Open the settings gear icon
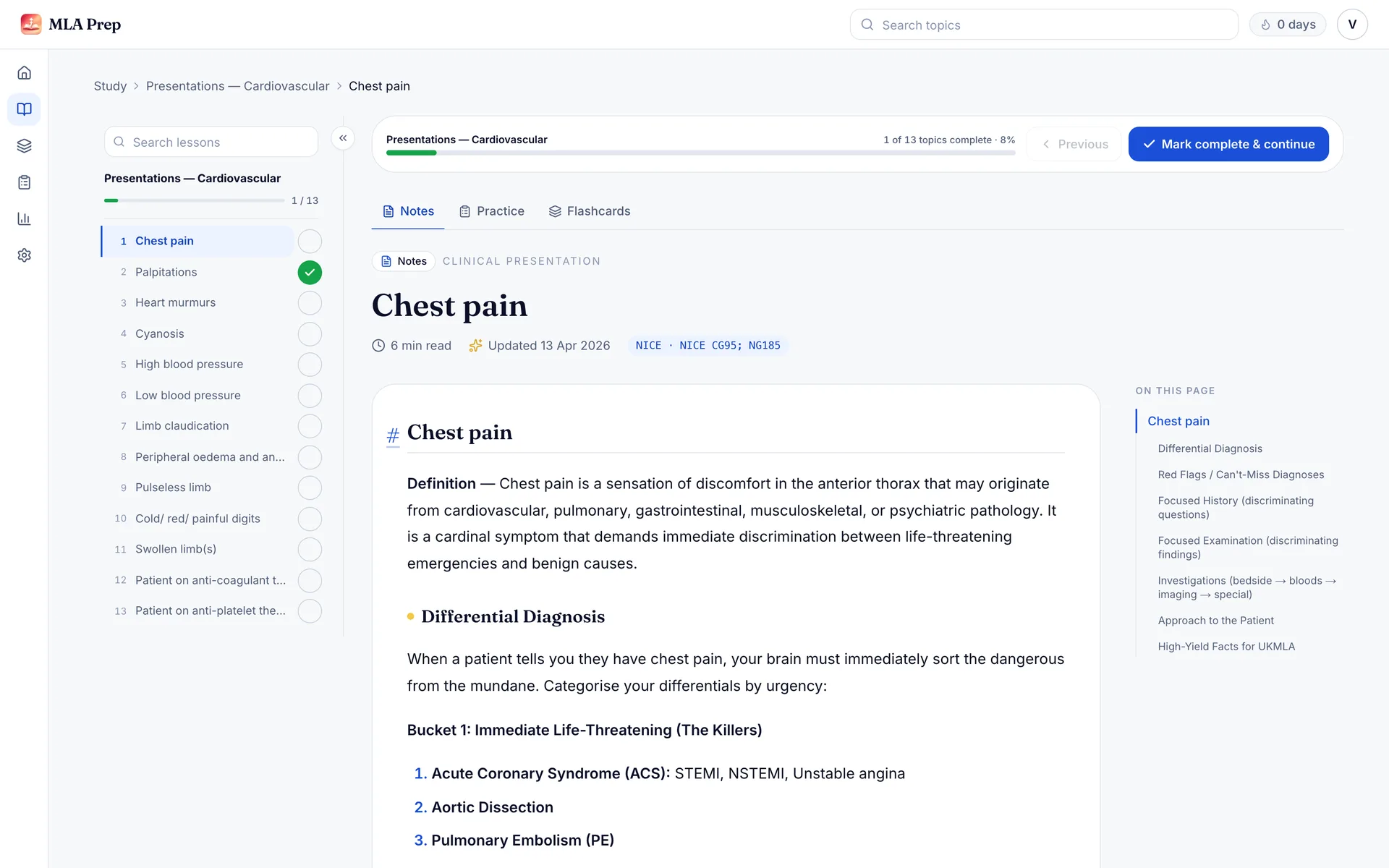The width and height of the screenshot is (1389, 868). [x=24, y=255]
